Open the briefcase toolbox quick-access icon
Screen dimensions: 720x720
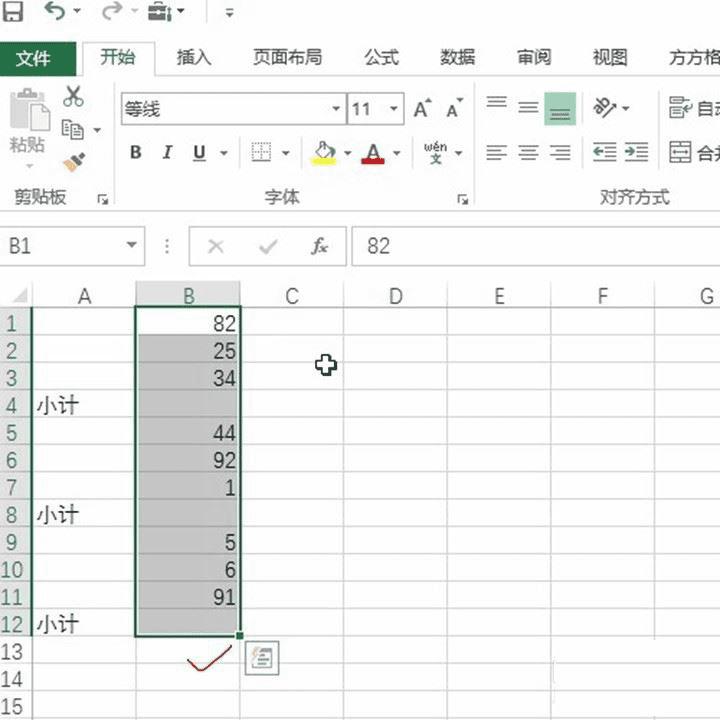pyautogui.click(x=160, y=11)
